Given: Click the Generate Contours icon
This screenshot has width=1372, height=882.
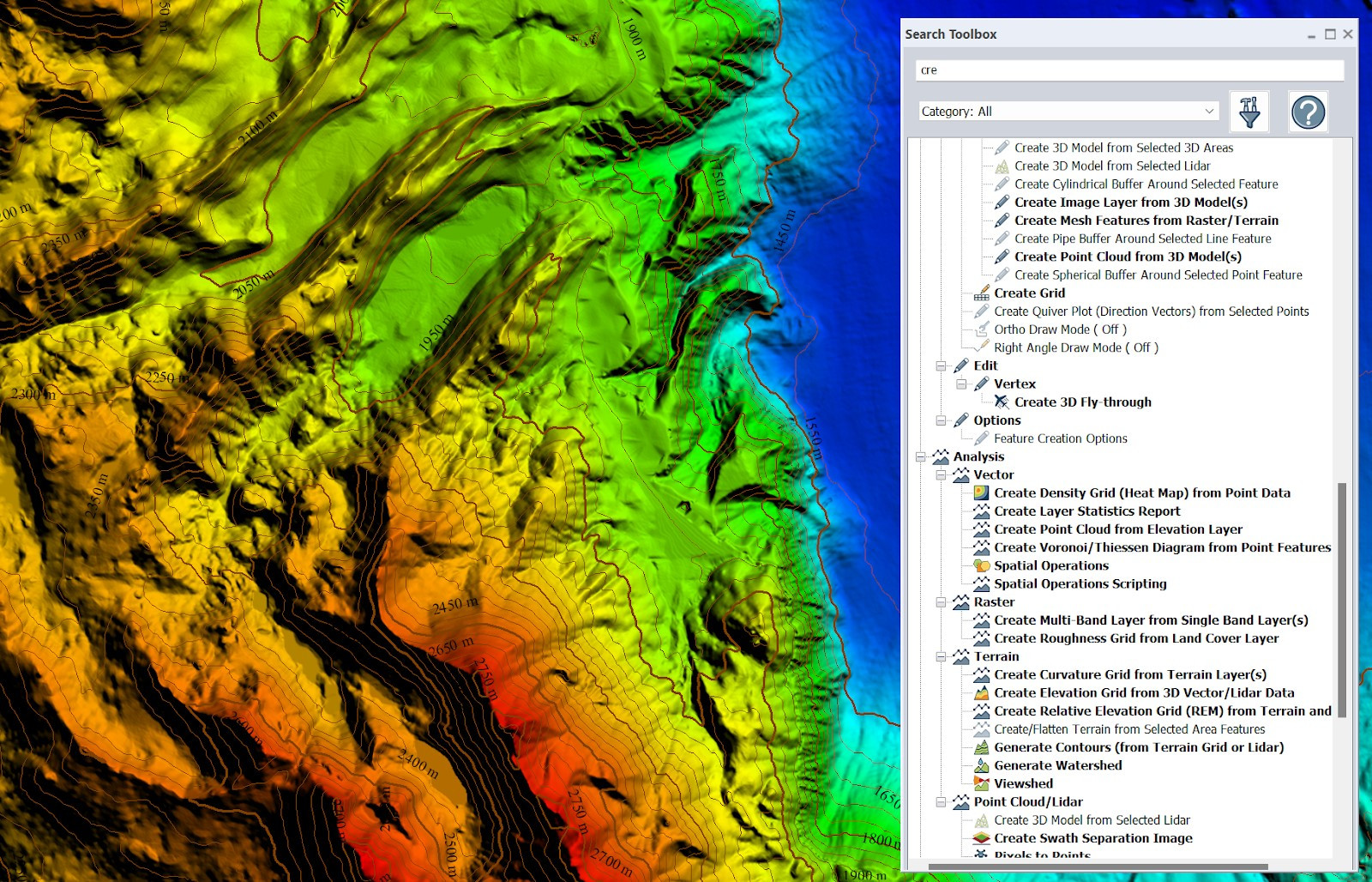Looking at the screenshot, I should click(981, 748).
